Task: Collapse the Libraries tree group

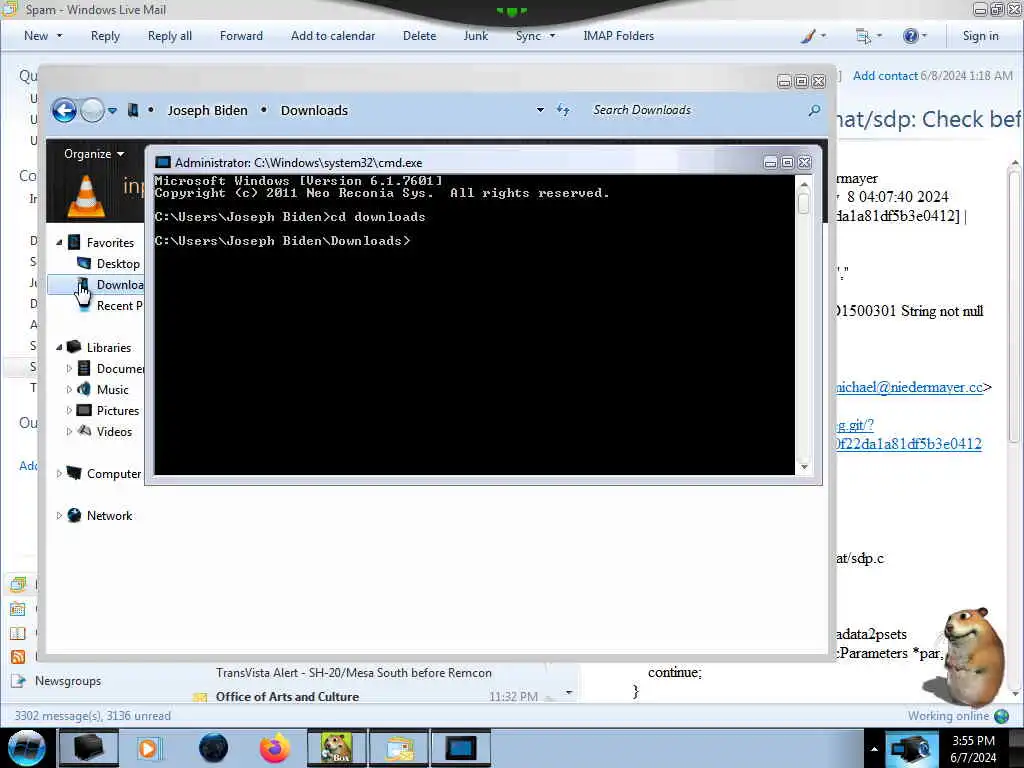Action: pyautogui.click(x=59, y=347)
